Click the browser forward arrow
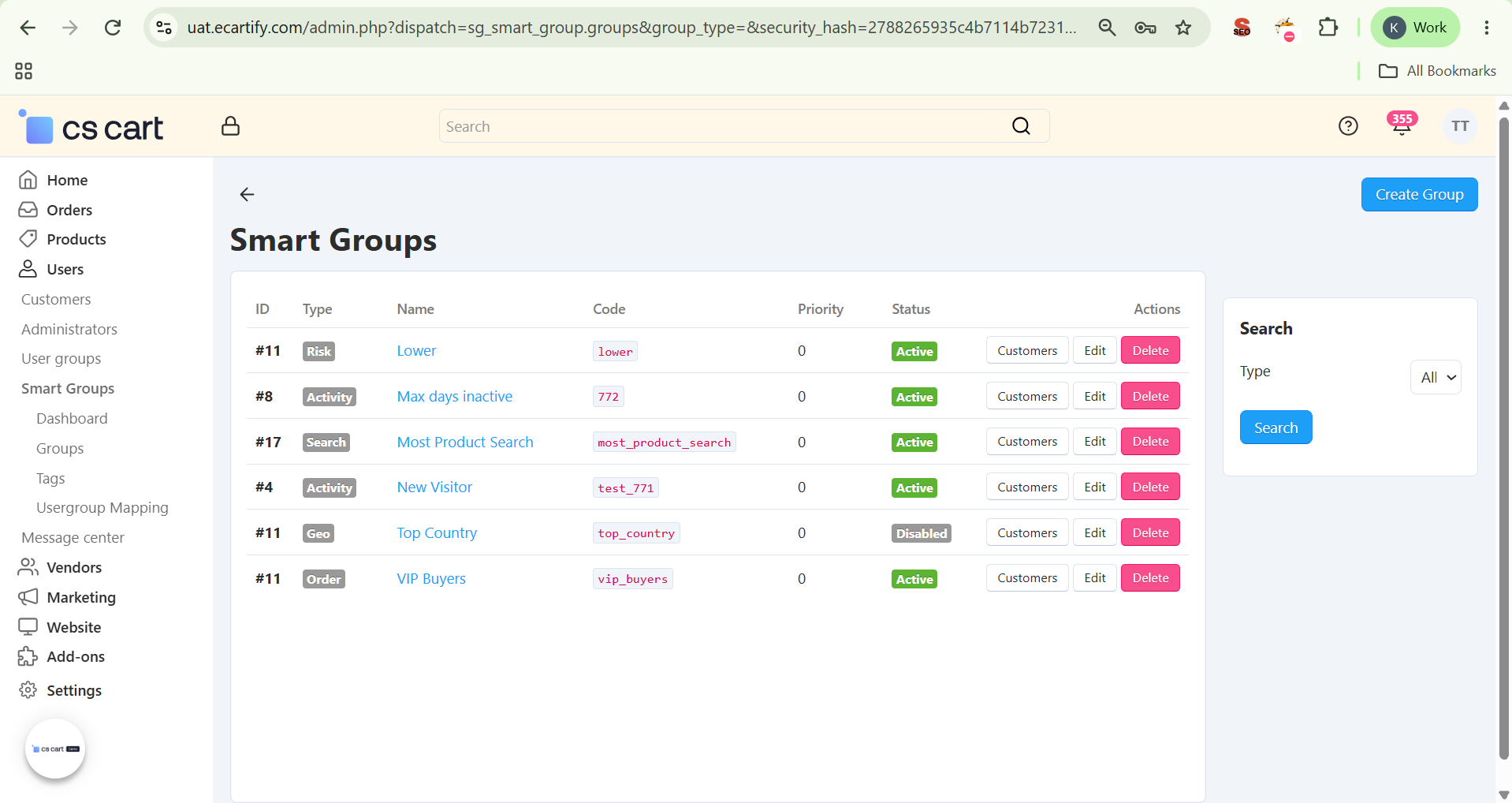Image resolution: width=1512 pixels, height=803 pixels. [x=70, y=28]
